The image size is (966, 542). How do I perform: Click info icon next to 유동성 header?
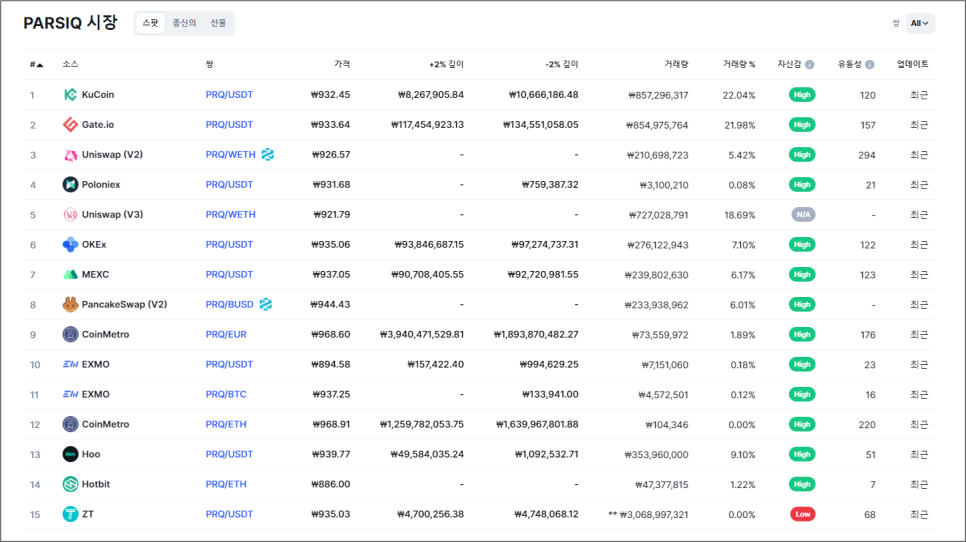[869, 65]
